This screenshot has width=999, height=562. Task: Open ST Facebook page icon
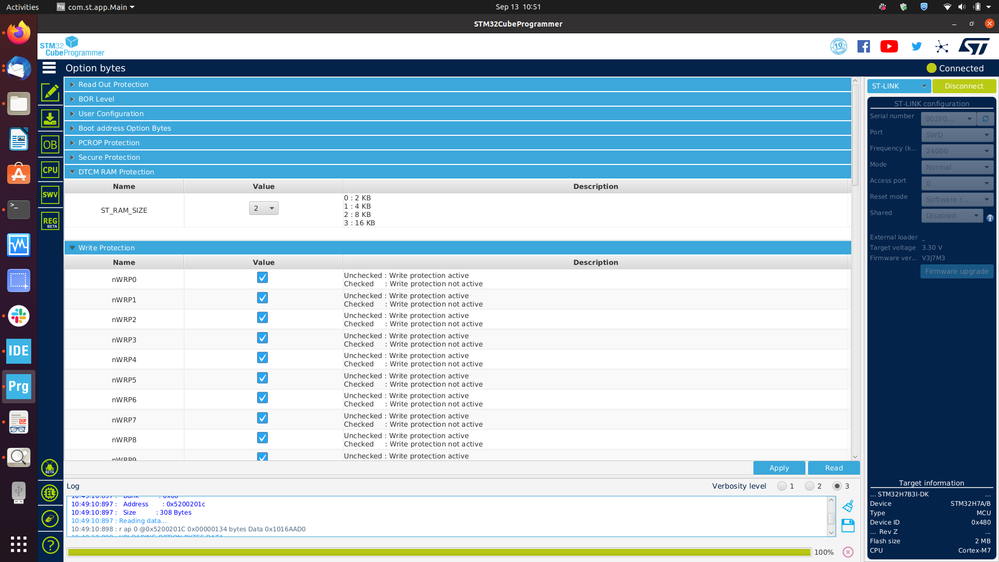click(x=863, y=47)
